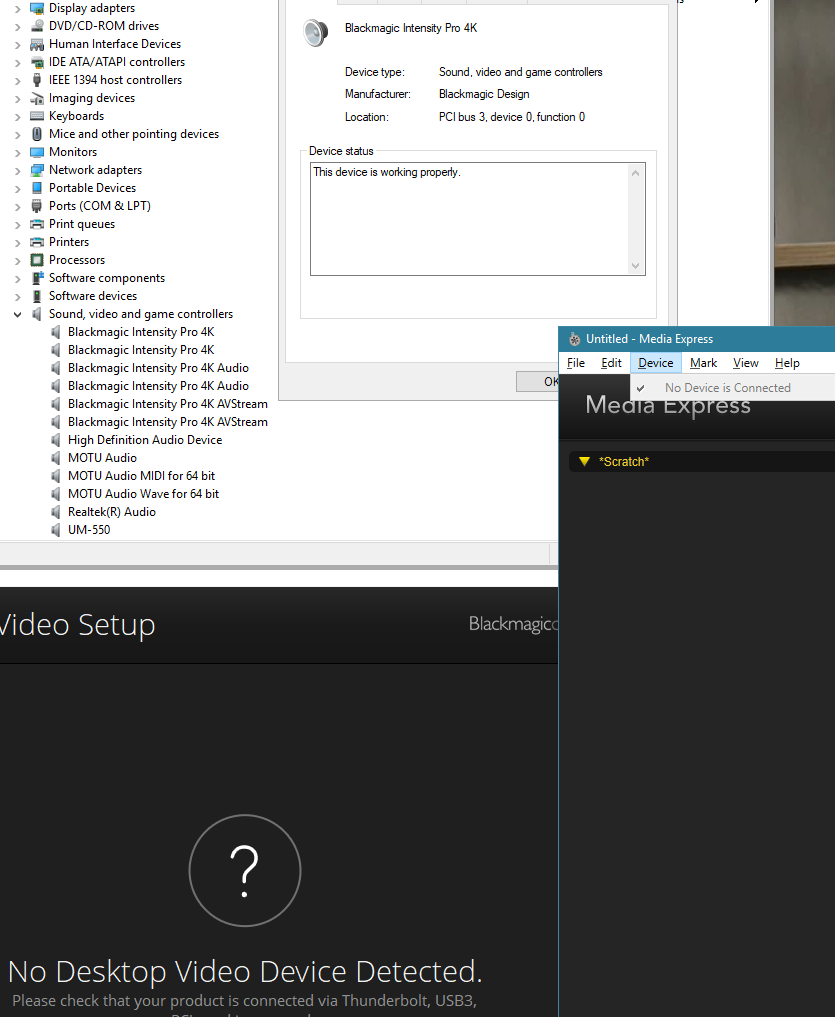Open the View menu in Media Express
Screen dimensions: 835x1017
click(x=745, y=363)
